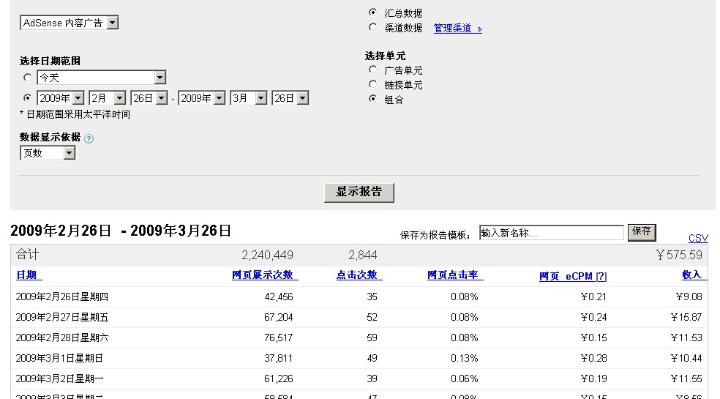Image resolution: width=720 pixels, height=399 pixels.
Task: Click the revenue value ¥11.53
Action: [686, 337]
